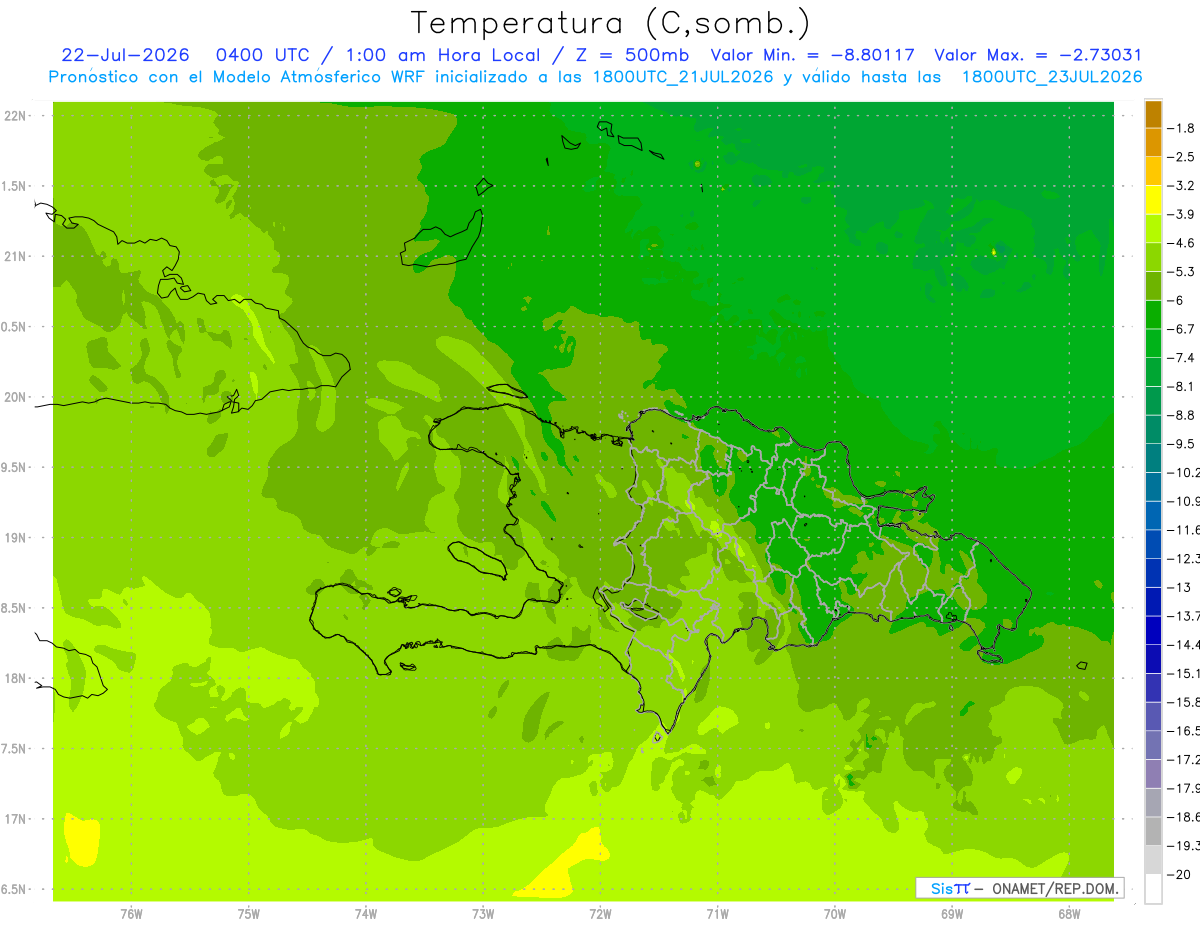This screenshot has height=927, width=1200.
Task: Click the 'Valor Max. = -2.73031' value
Action: (1037, 56)
